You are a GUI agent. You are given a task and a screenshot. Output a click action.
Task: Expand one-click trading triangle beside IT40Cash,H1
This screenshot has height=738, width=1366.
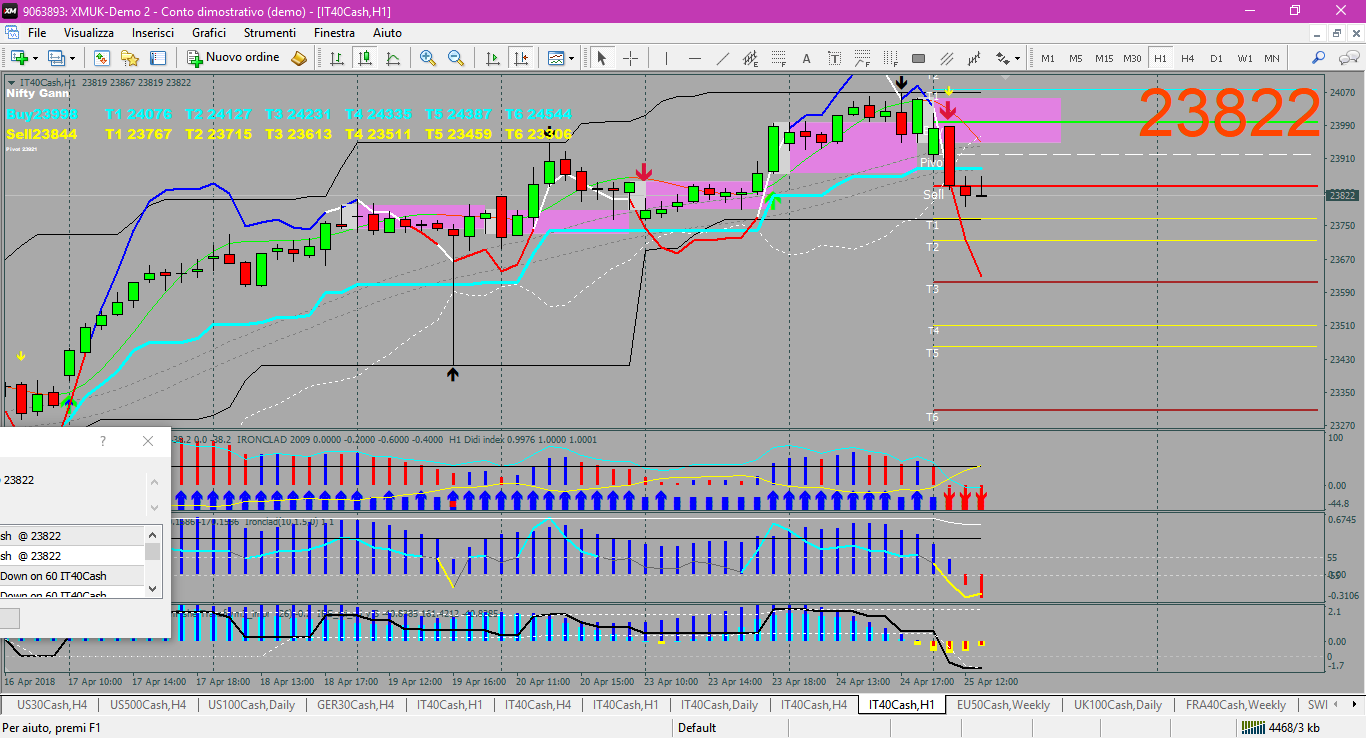pyautogui.click(x=11, y=82)
